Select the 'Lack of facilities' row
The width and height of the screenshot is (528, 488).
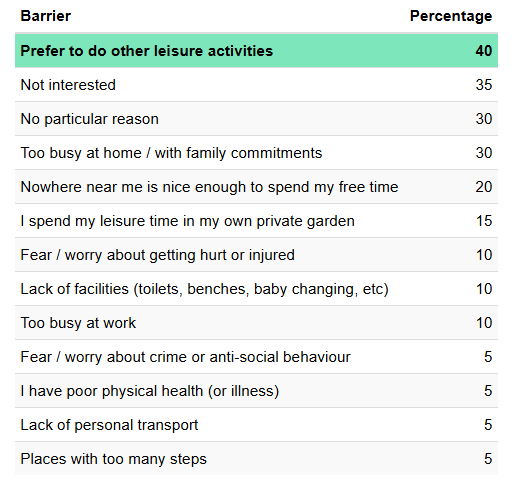point(256,289)
